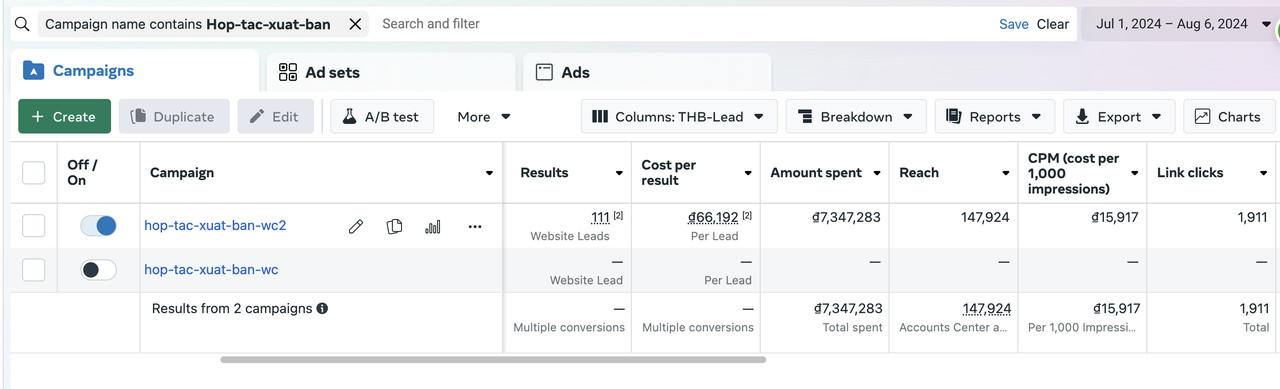Click the horizontal scrollbar under the table
The image size is (1280, 389).
click(x=493, y=359)
